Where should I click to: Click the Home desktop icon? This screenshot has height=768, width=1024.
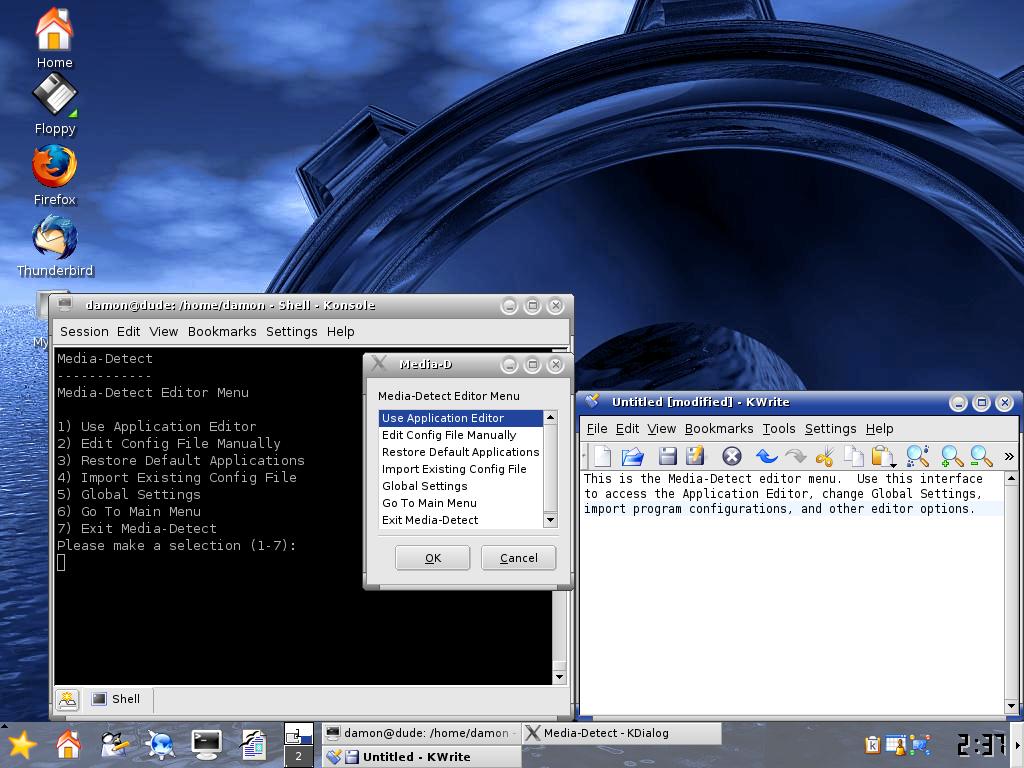(x=54, y=38)
